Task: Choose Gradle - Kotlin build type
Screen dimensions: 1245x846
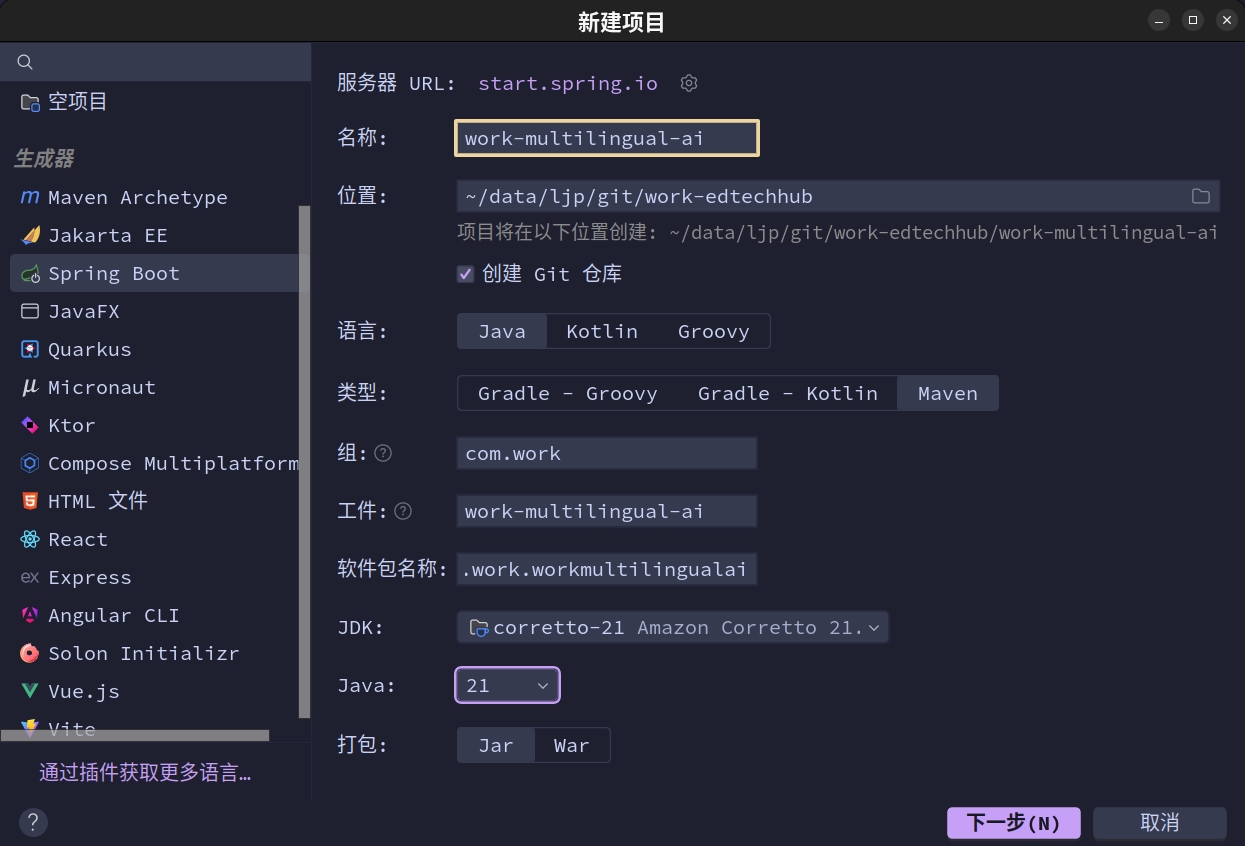Action: pyautogui.click(x=787, y=393)
